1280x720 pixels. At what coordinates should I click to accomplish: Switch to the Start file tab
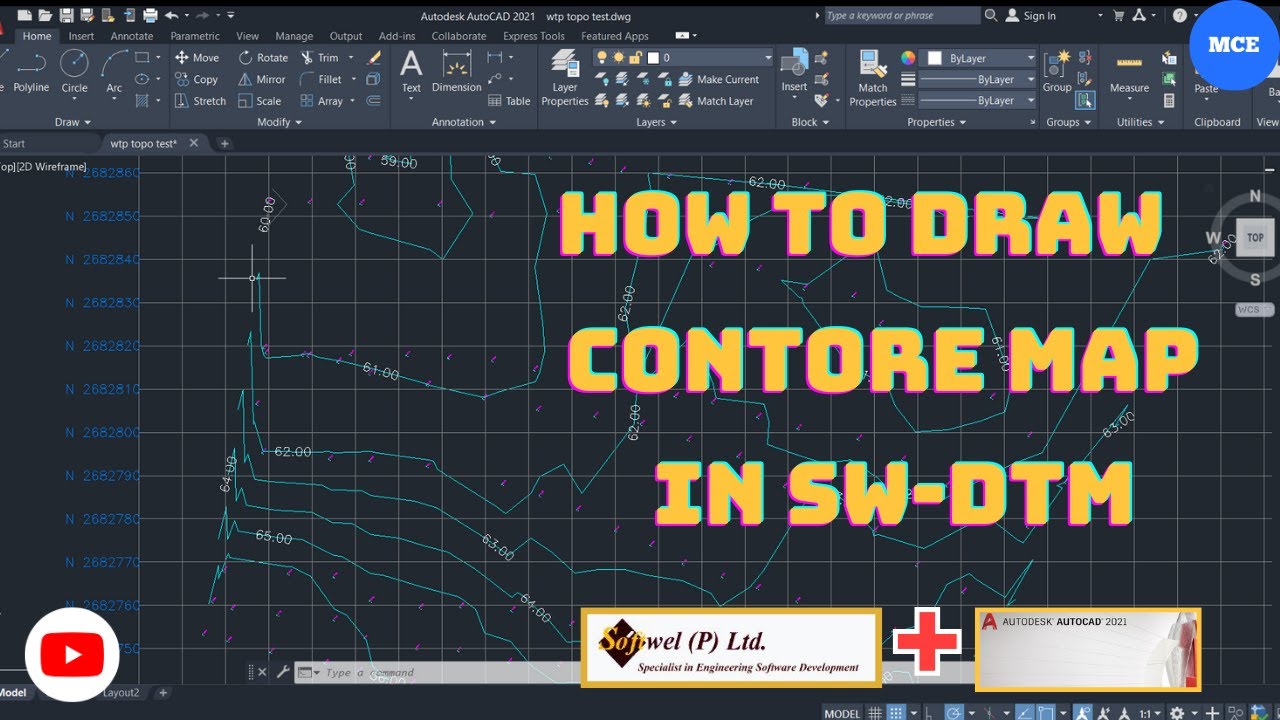click(14, 143)
